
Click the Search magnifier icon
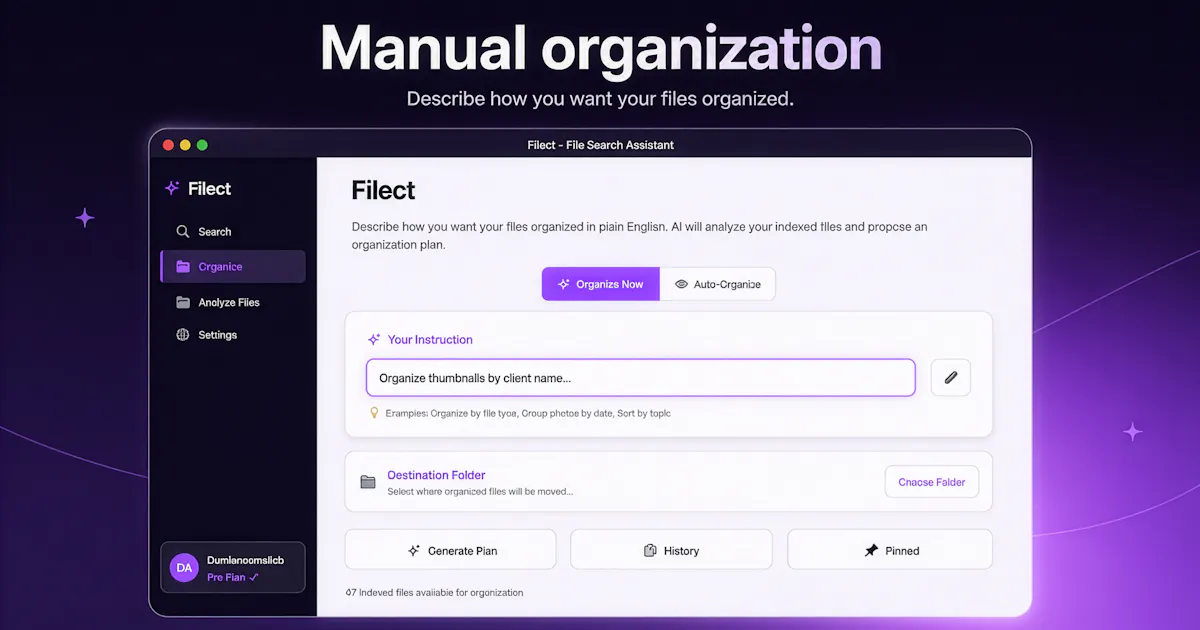tap(183, 231)
